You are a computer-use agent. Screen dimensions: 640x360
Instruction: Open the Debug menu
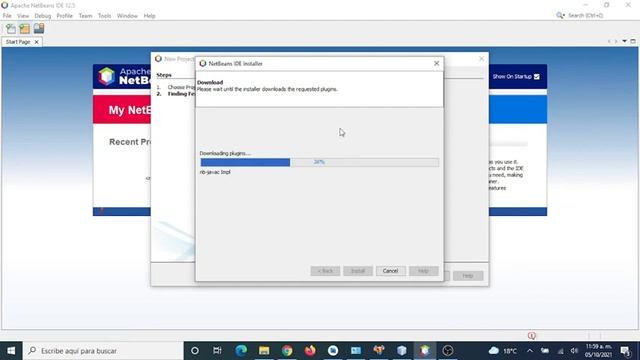42,16
